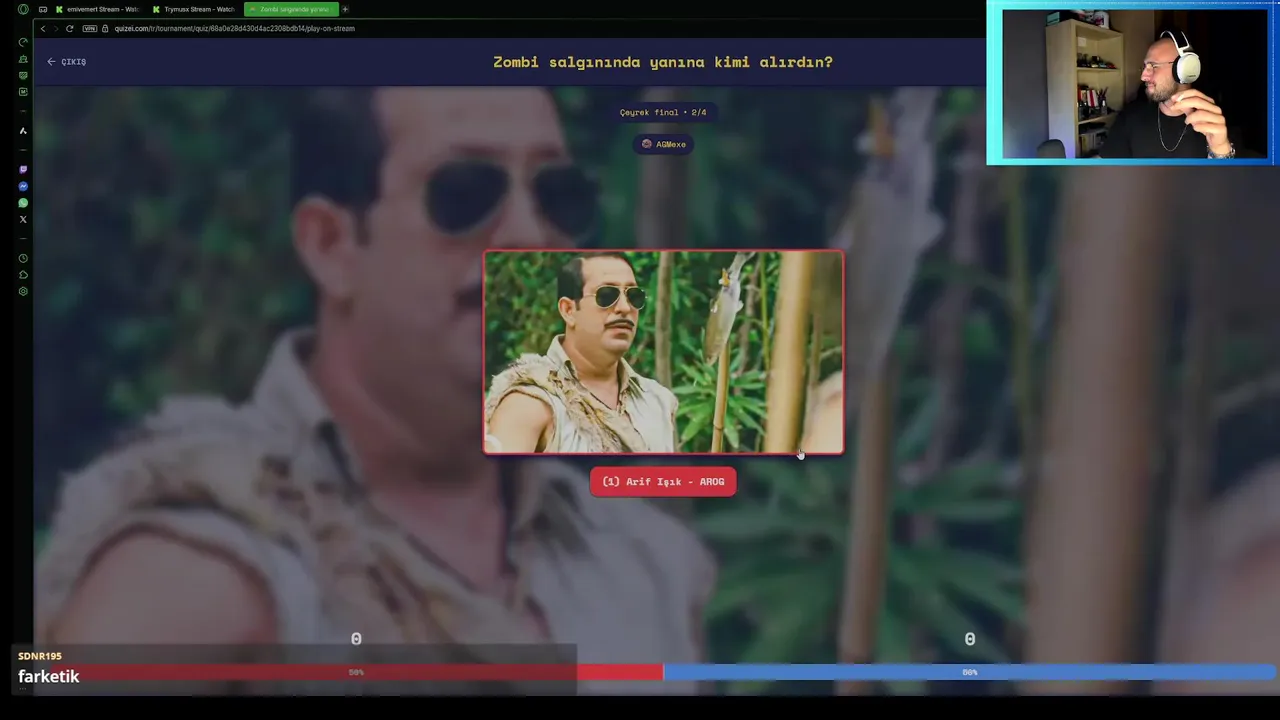
Task: Open the workspaces/tab islands icon in tab bar
Action: 42,9
